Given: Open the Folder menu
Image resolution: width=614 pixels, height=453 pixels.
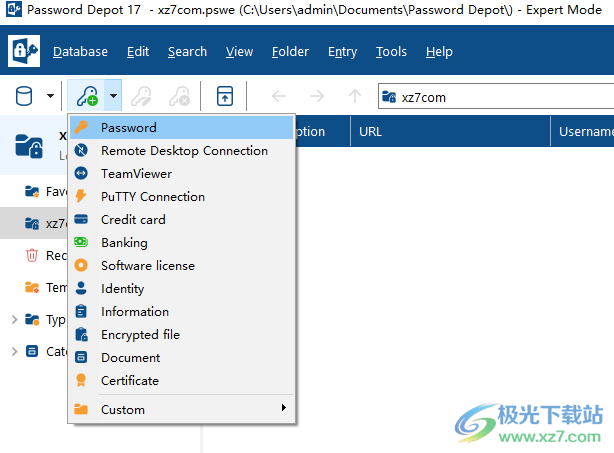Looking at the screenshot, I should pyautogui.click(x=290, y=52).
